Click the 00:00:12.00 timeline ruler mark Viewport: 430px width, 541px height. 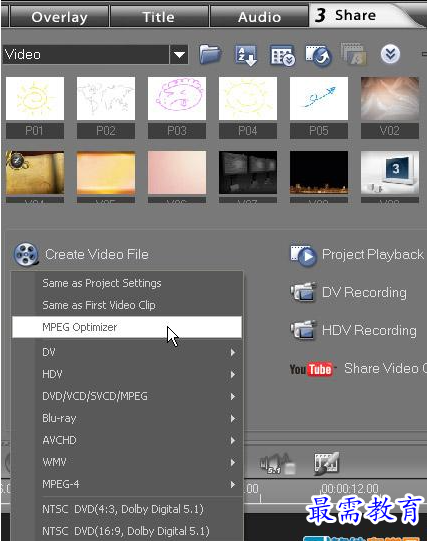[350, 489]
